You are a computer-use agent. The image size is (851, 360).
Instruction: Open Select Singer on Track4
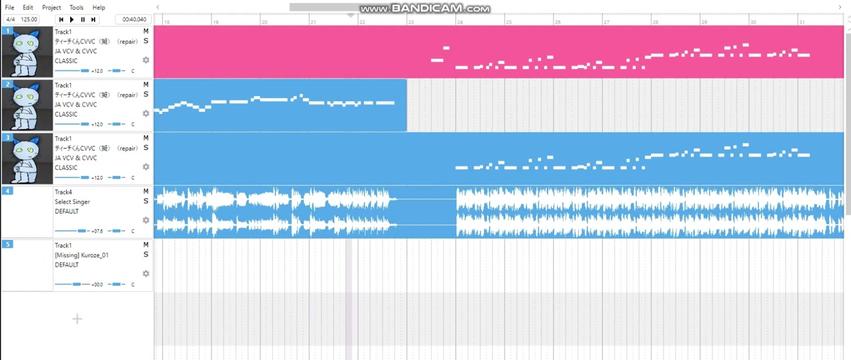pyautogui.click(x=72, y=201)
